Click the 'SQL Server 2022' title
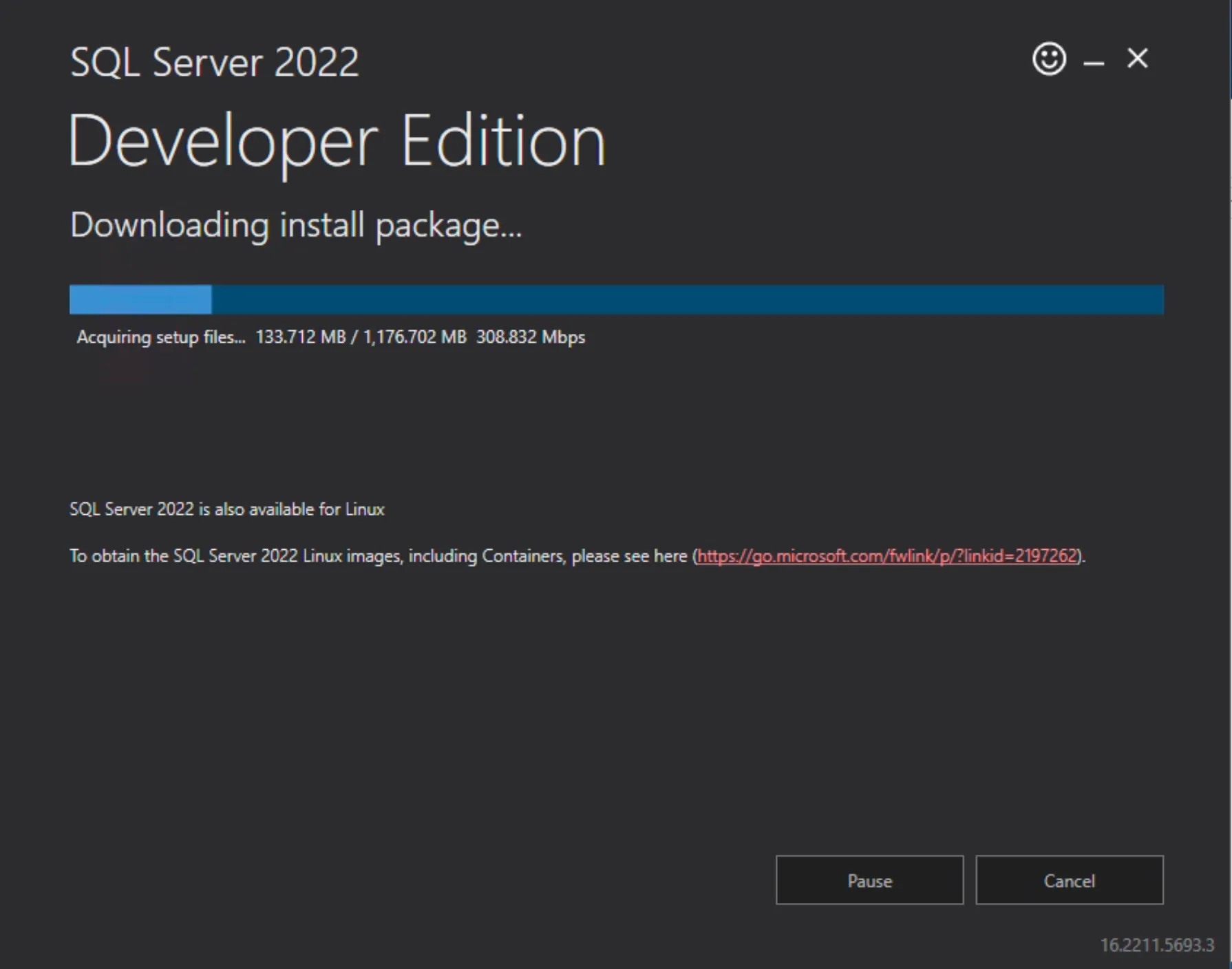Screen dimensions: 1232x969 click(x=215, y=62)
